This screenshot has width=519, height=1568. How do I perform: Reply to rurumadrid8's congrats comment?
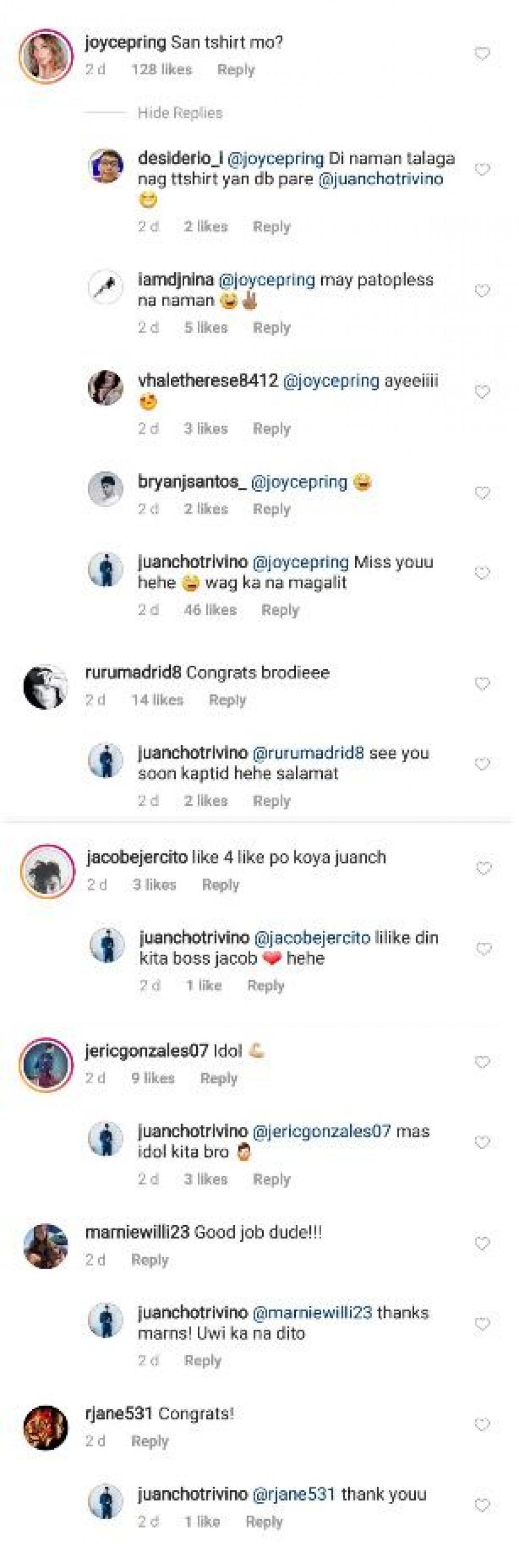[227, 700]
